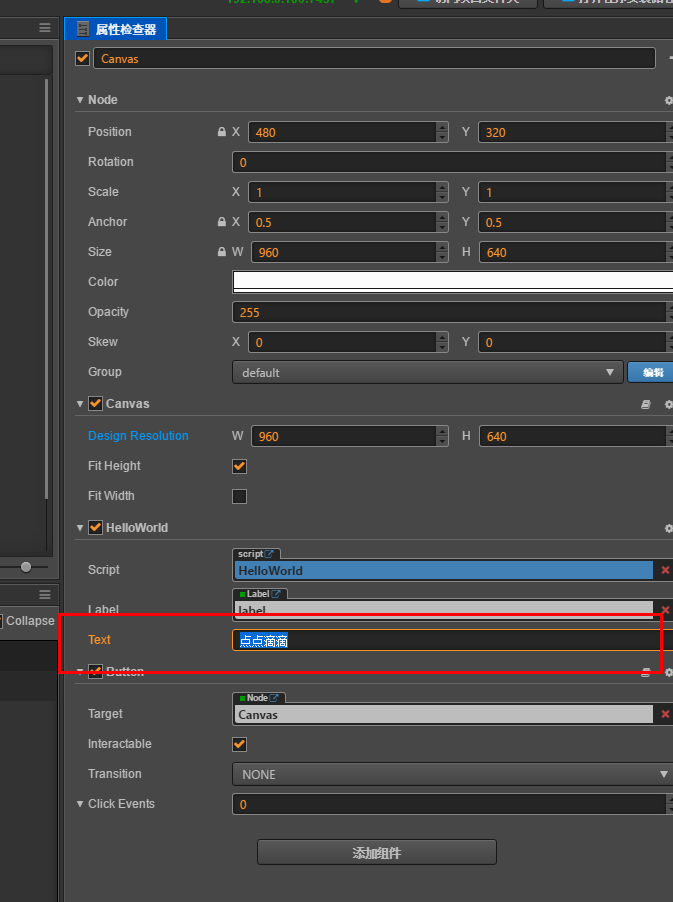Click the blue 编辑 button beside Group
Image resolution: width=673 pixels, height=902 pixels.
click(651, 372)
